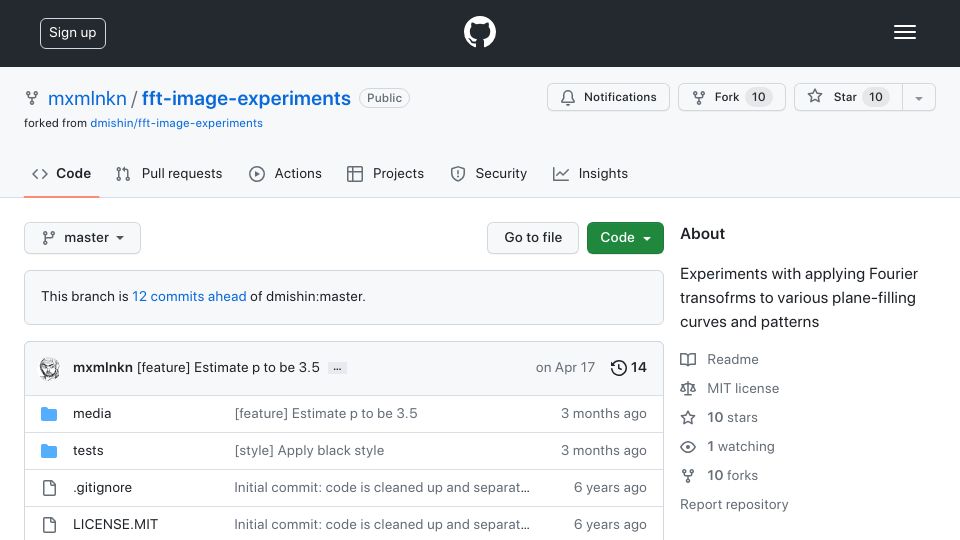
Task: Click Report repository link
Action: click(734, 504)
